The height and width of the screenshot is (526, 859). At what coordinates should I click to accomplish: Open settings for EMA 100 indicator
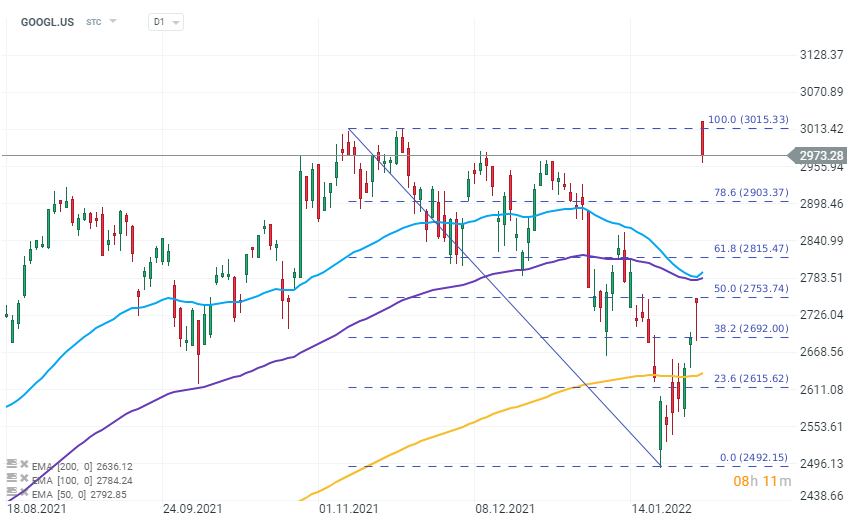pyautogui.click(x=11, y=479)
